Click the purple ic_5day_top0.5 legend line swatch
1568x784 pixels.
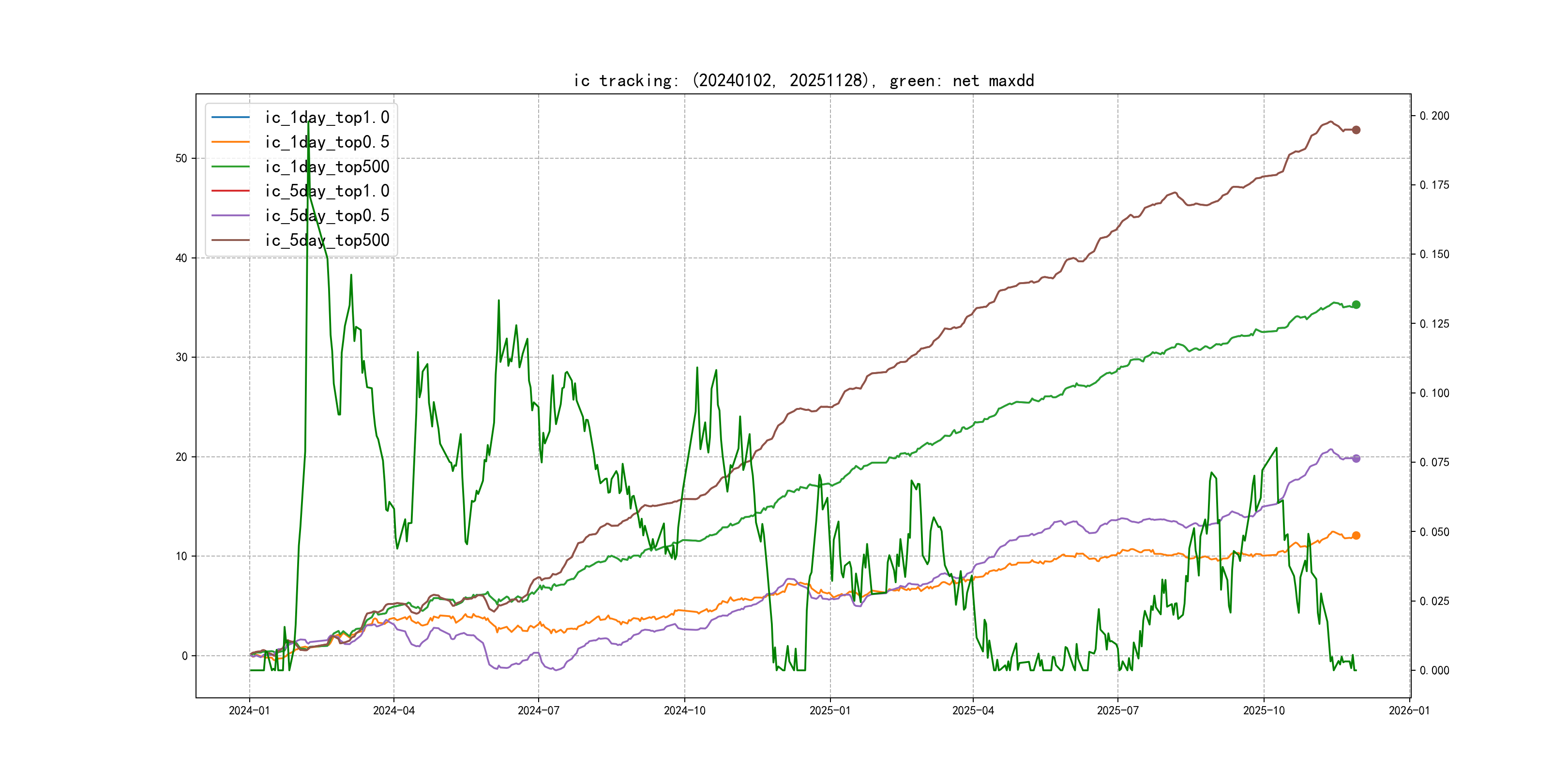click(230, 215)
